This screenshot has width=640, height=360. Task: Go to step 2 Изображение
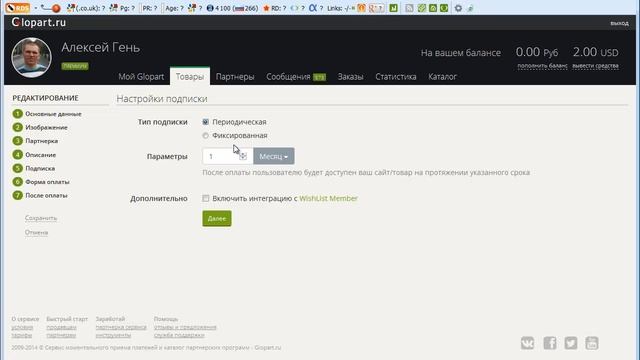pyautogui.click(x=40, y=127)
